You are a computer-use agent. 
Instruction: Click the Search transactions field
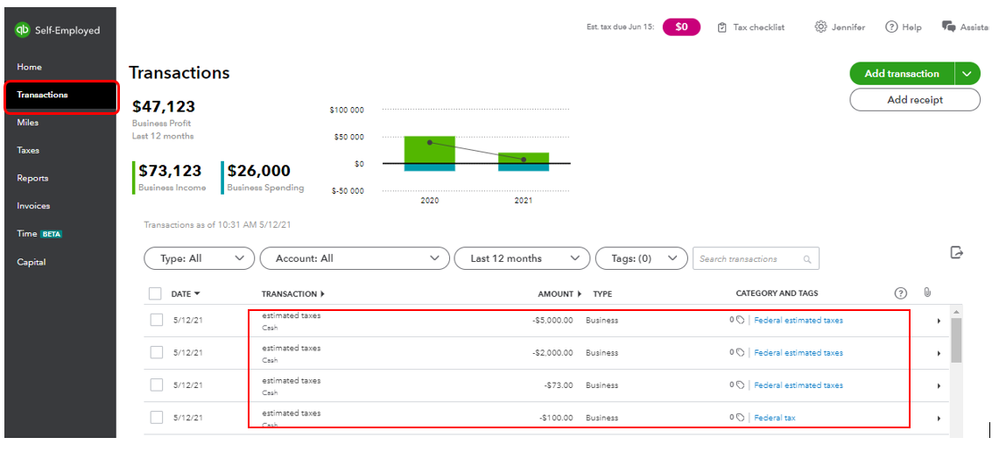pyautogui.click(x=756, y=259)
